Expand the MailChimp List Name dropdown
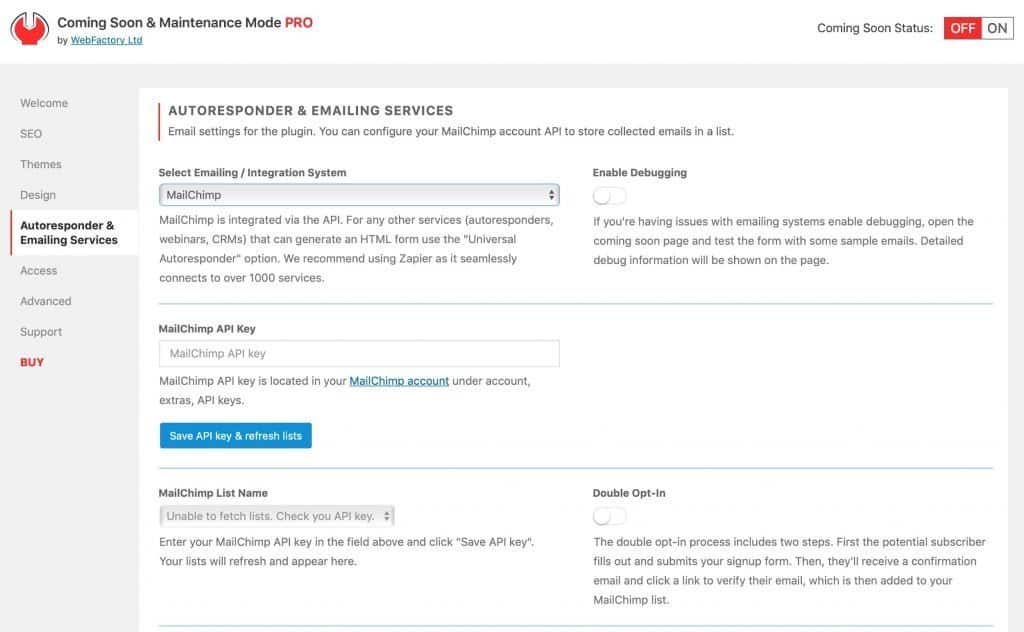The width and height of the screenshot is (1024, 632). click(277, 516)
